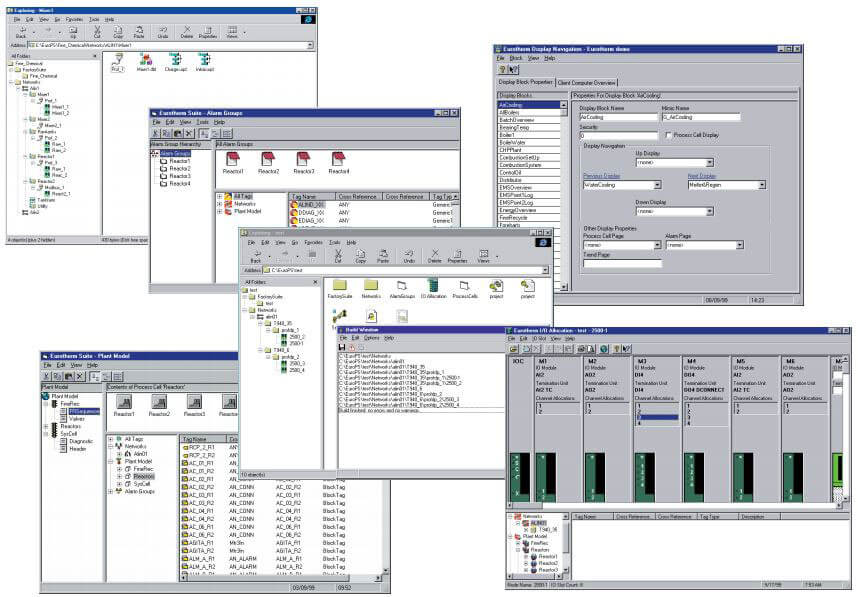Viewport: 858px width, 597px height.
Task: Click the Previous Display link
Action: tap(602, 176)
